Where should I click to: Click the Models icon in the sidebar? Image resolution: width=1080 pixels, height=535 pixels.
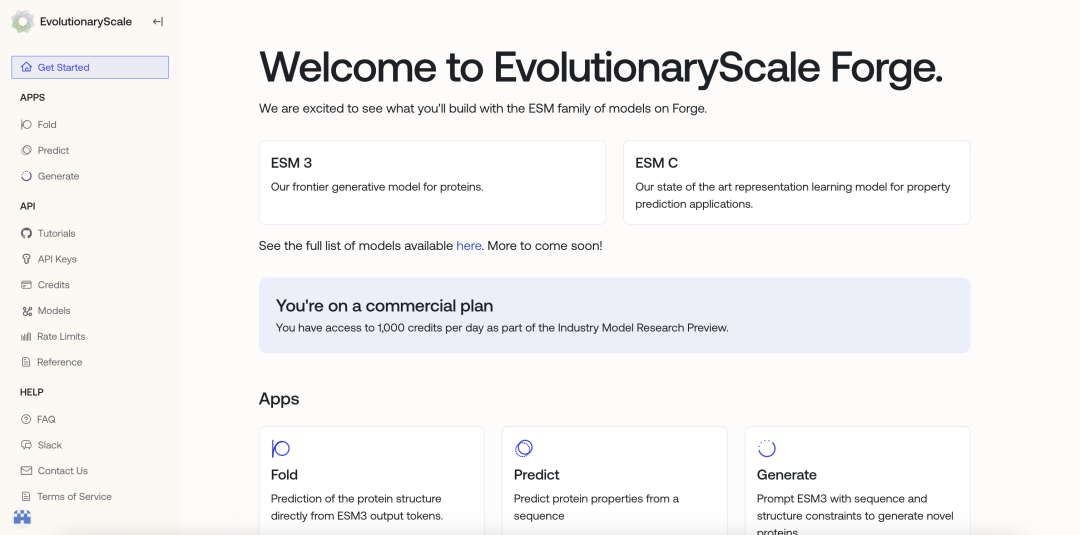click(27, 311)
